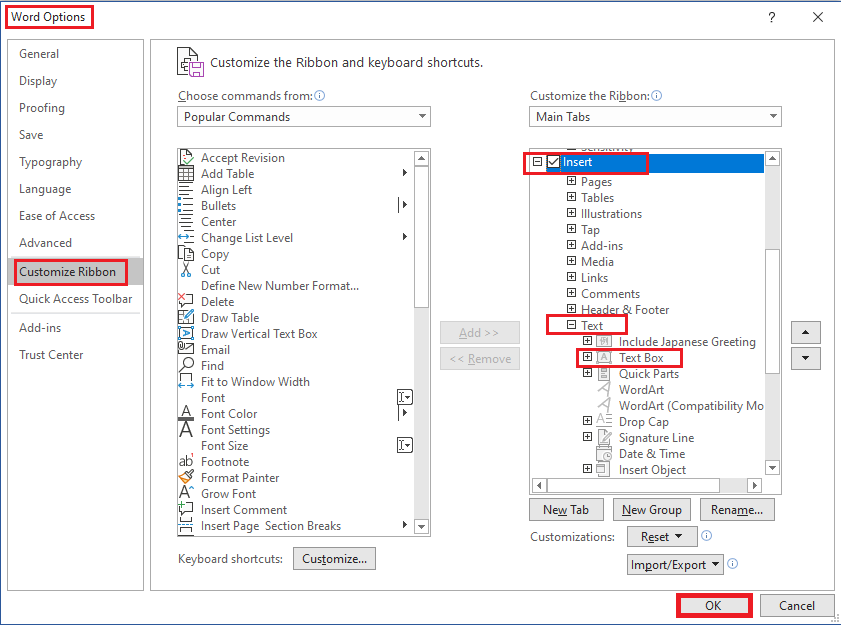Open keyboard shortcuts Customize... button
841x625 pixels.
coord(334,558)
